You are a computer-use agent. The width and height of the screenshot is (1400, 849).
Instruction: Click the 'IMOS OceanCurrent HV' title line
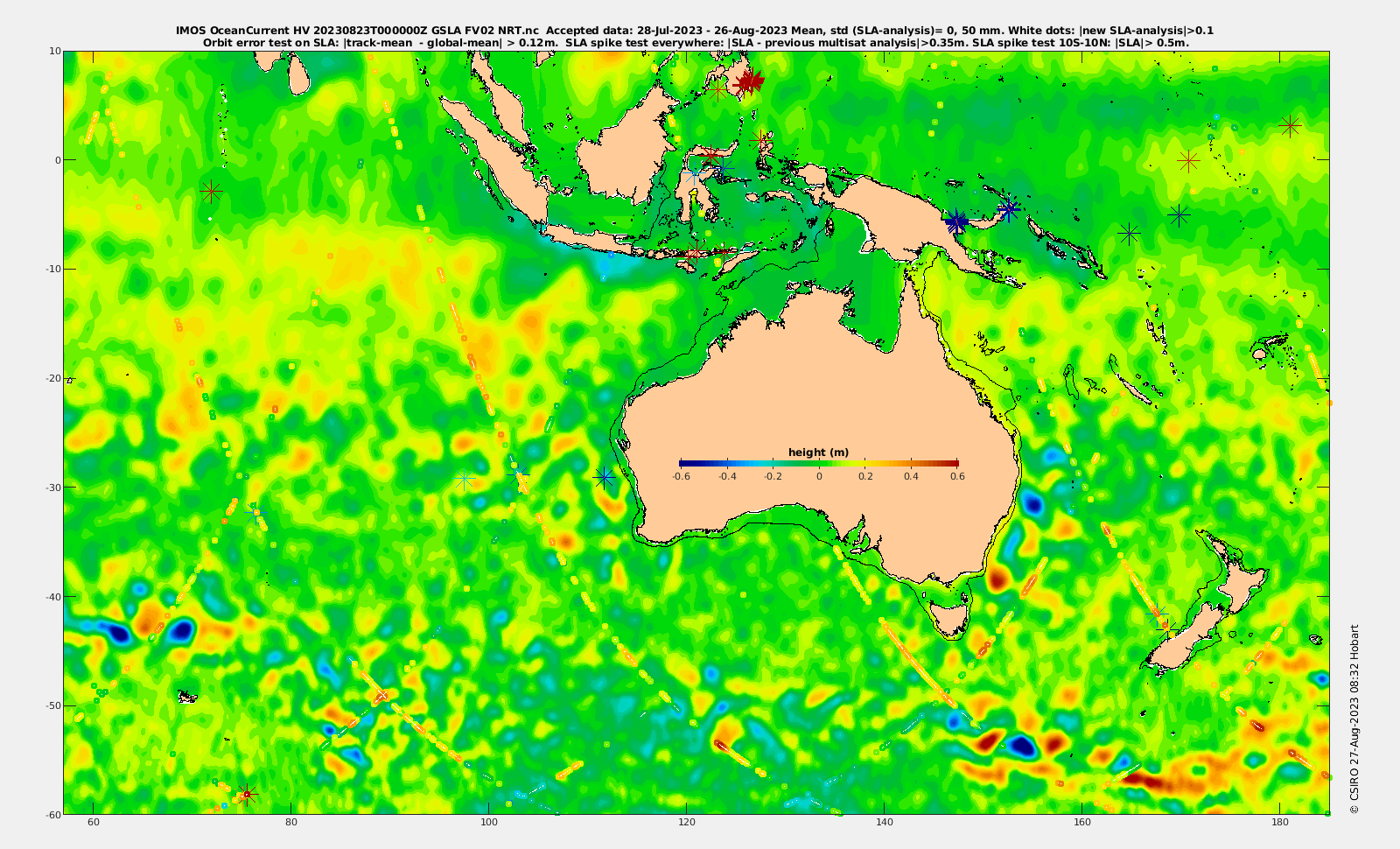[695, 31]
